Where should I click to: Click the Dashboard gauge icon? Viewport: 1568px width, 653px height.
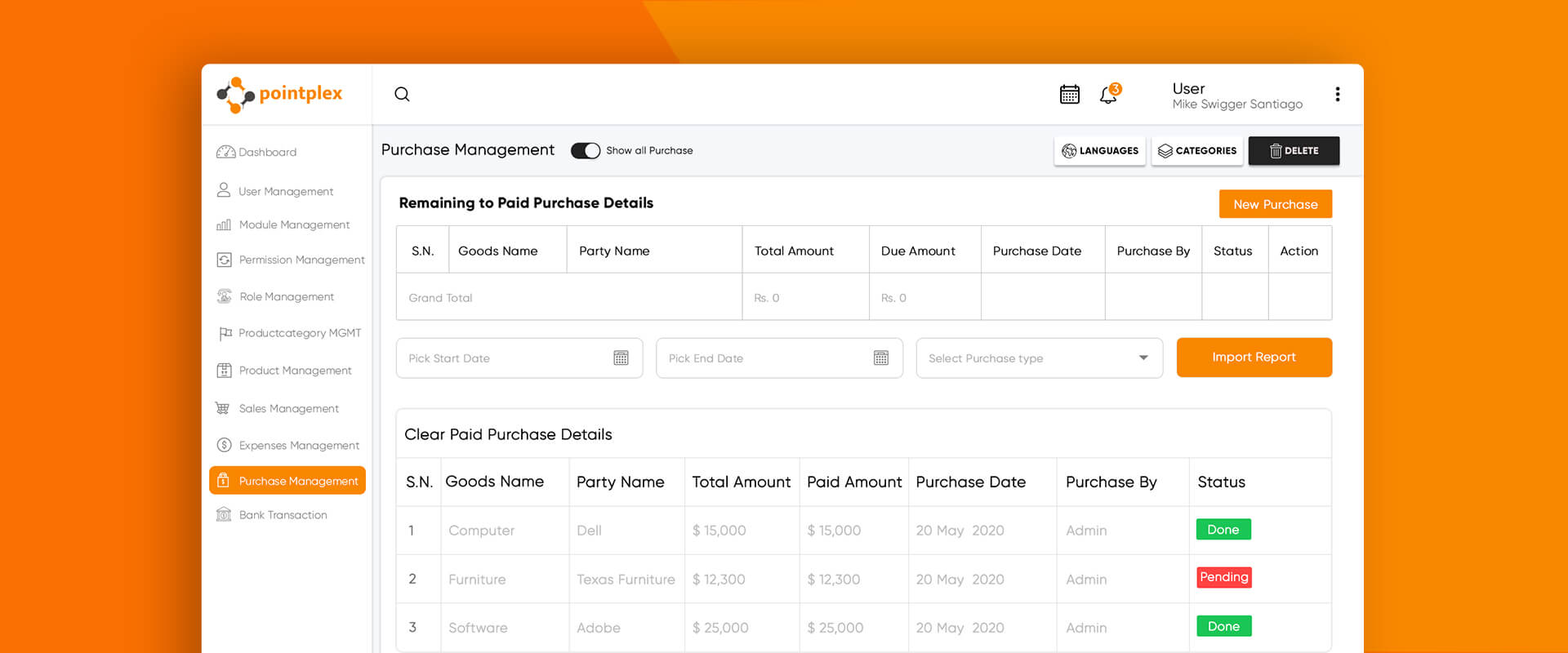click(x=225, y=152)
